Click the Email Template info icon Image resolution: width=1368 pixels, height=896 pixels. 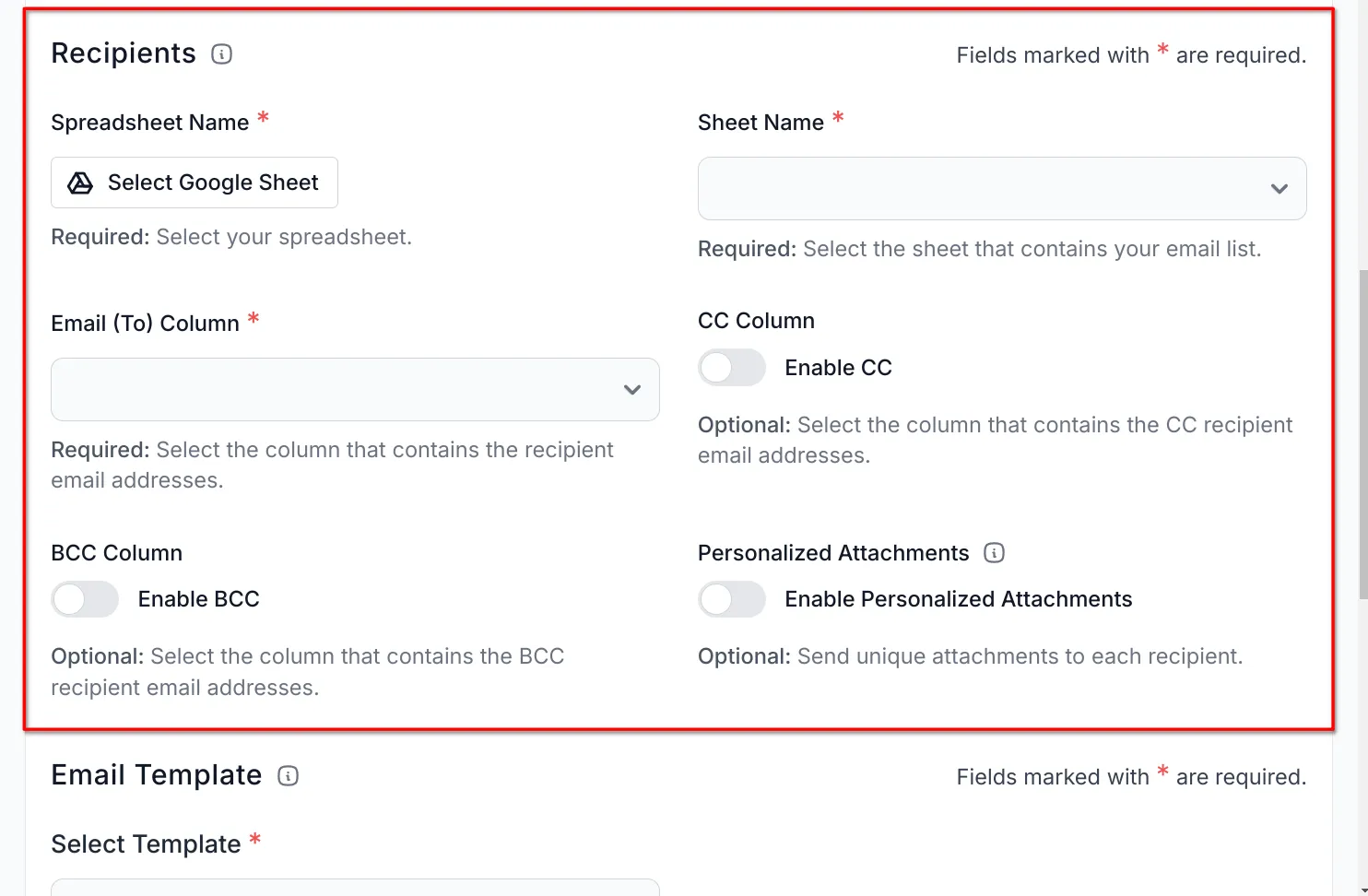point(288,776)
